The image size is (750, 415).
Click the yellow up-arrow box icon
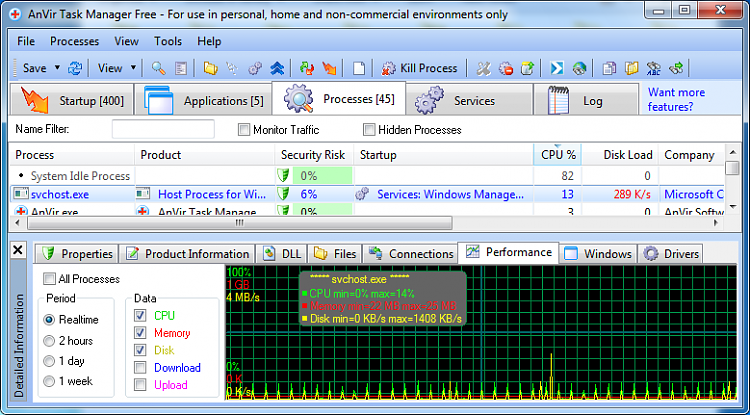tap(527, 68)
